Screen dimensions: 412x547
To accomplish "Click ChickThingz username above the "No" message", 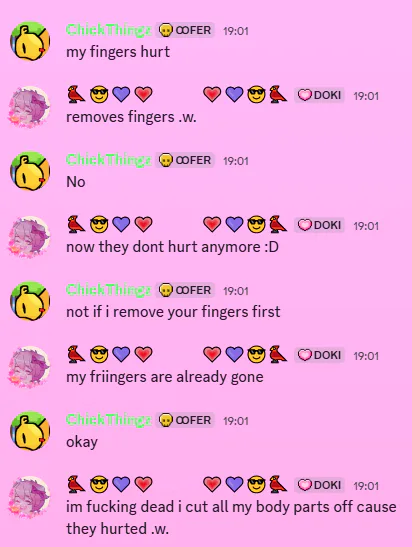I will 109,160.
